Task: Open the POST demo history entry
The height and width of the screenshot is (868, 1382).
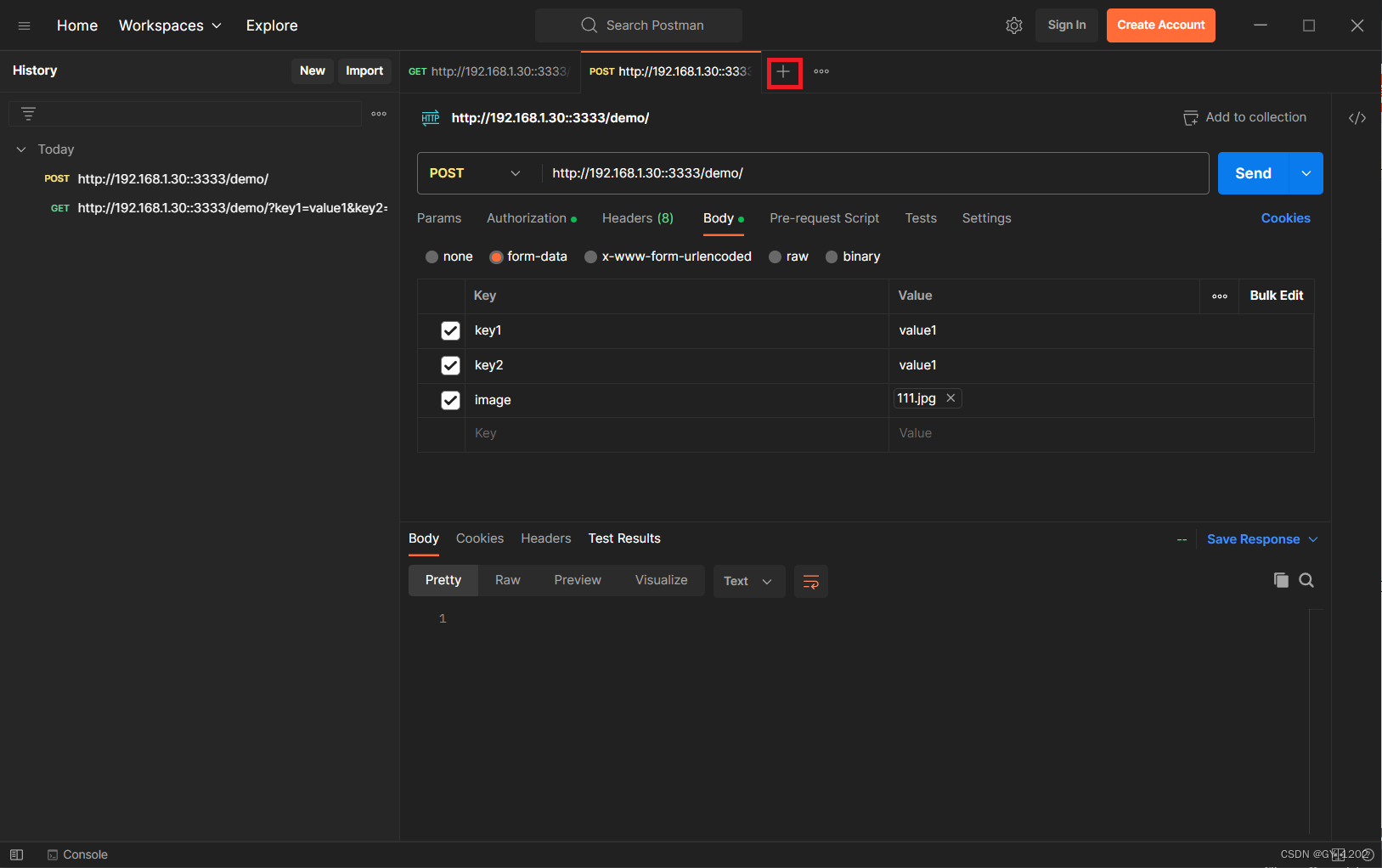Action: (200, 179)
